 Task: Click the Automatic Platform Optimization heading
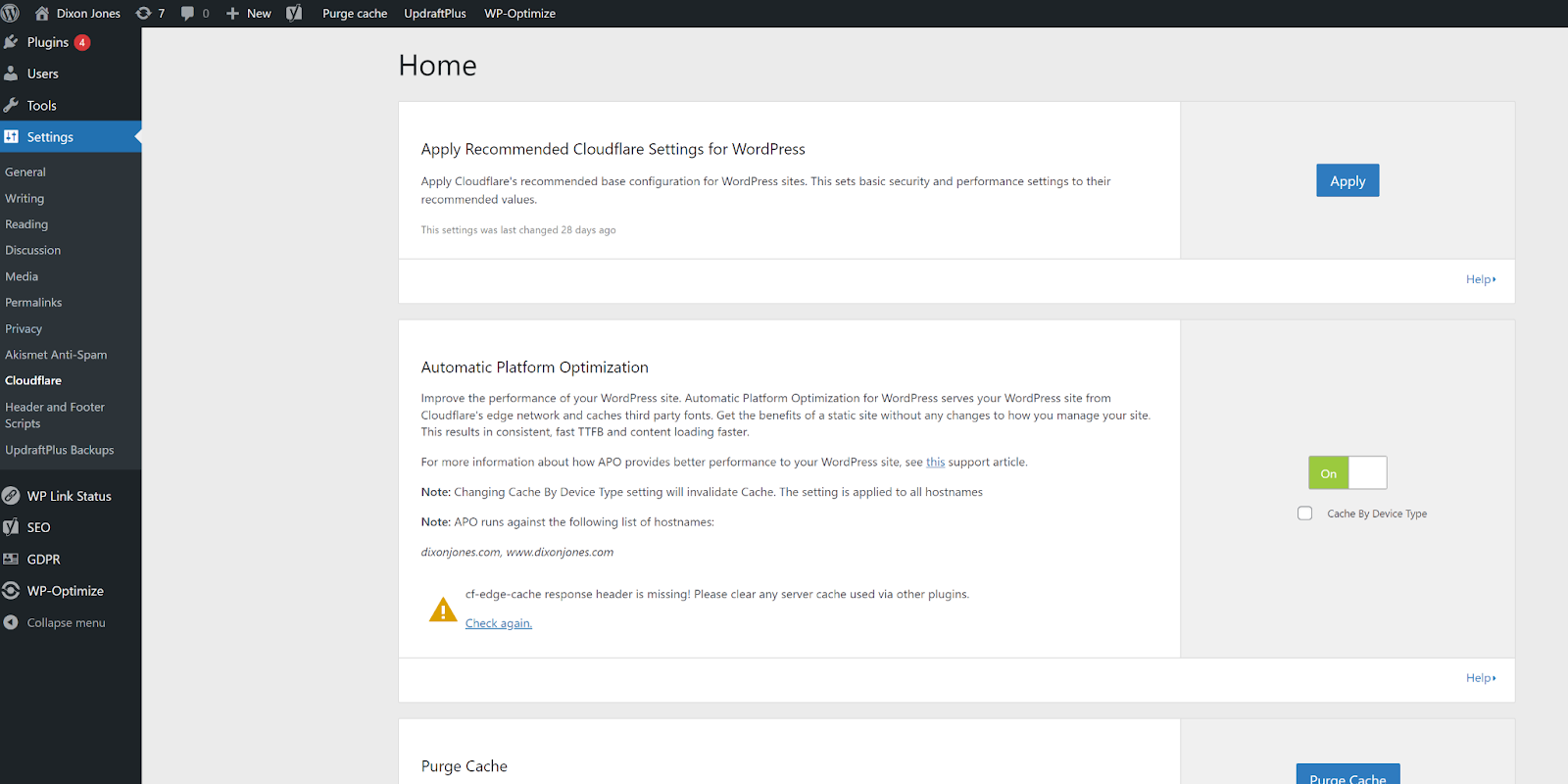[x=535, y=367]
